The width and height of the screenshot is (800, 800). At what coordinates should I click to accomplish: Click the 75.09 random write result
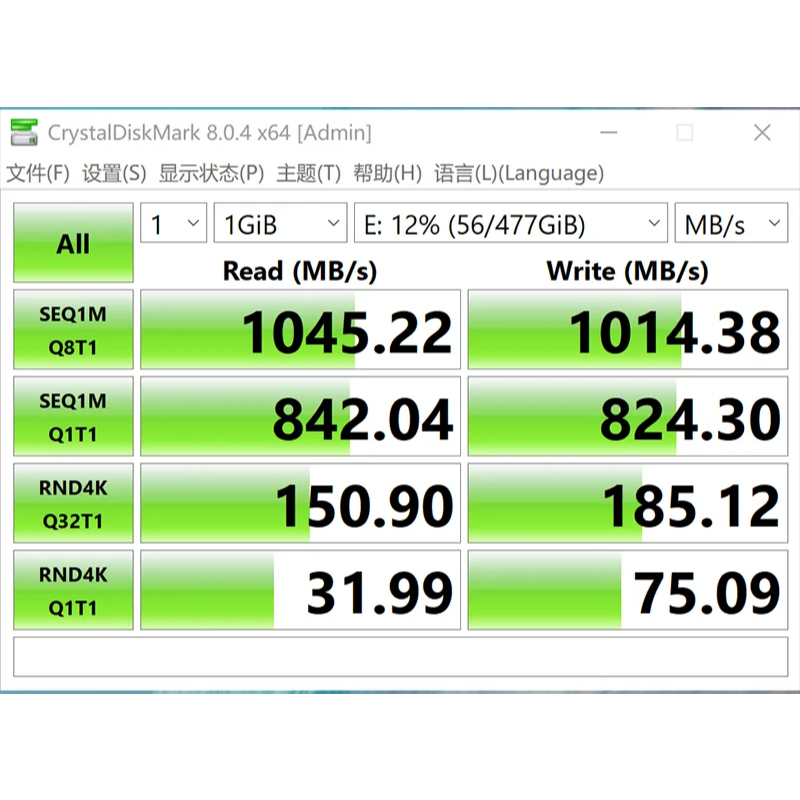[627, 591]
